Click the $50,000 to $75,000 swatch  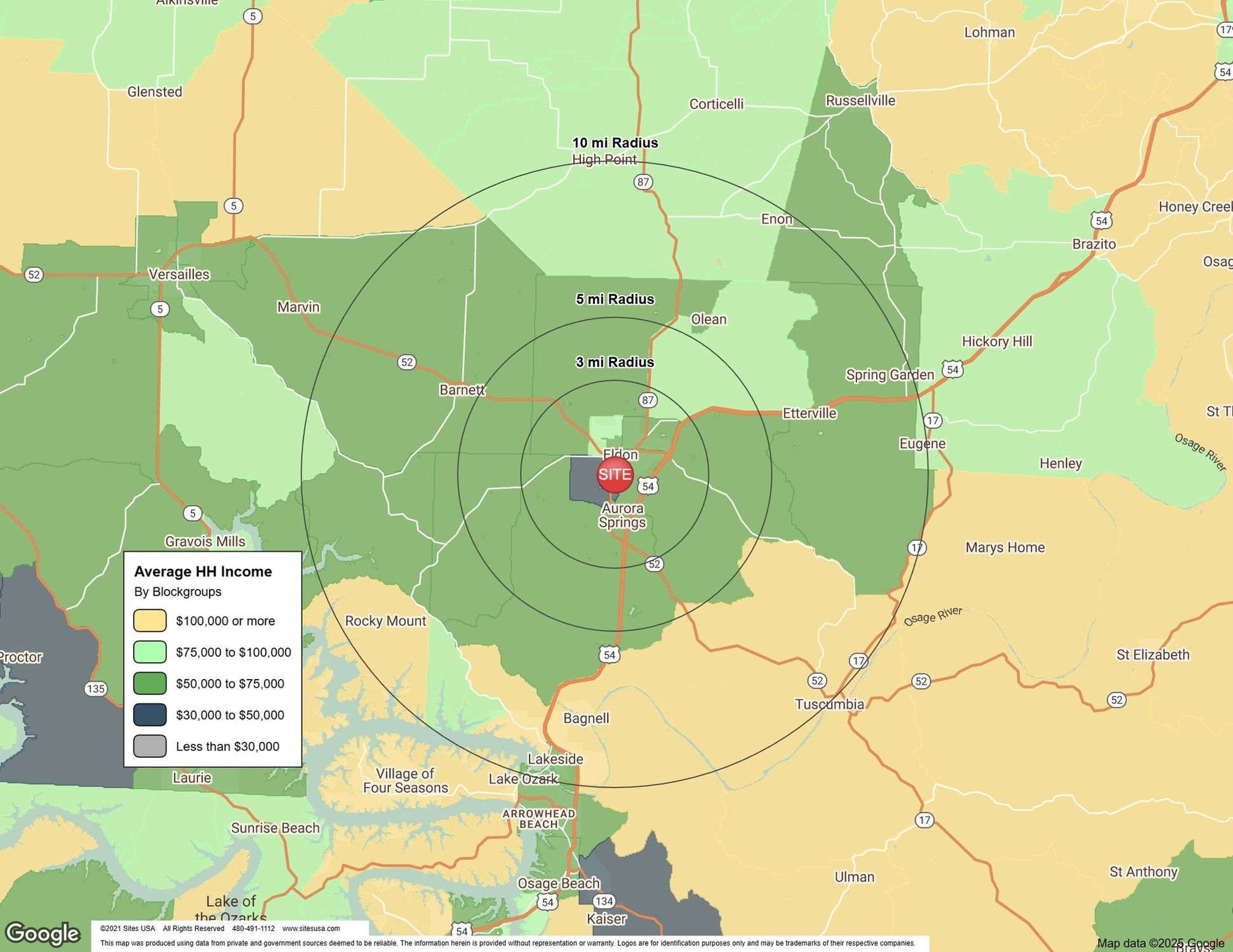(x=150, y=684)
